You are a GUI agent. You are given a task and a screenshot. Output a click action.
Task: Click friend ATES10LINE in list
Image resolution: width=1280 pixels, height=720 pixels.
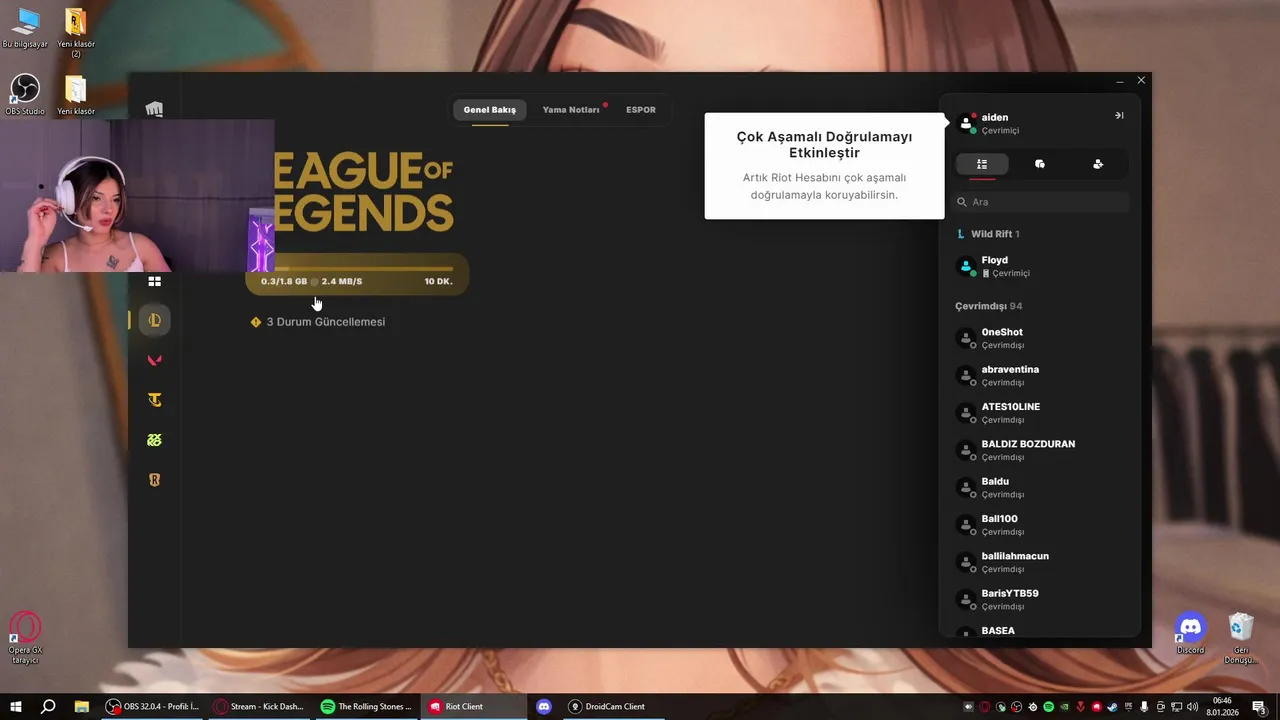tap(1040, 413)
